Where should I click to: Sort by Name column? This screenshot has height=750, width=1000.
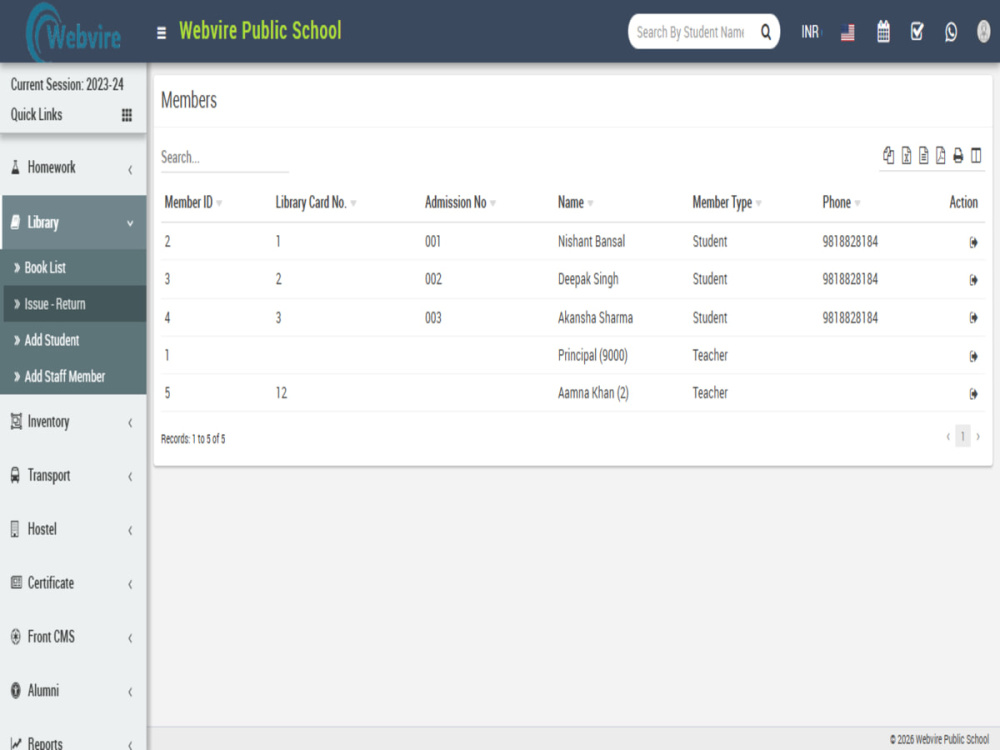[575, 203]
